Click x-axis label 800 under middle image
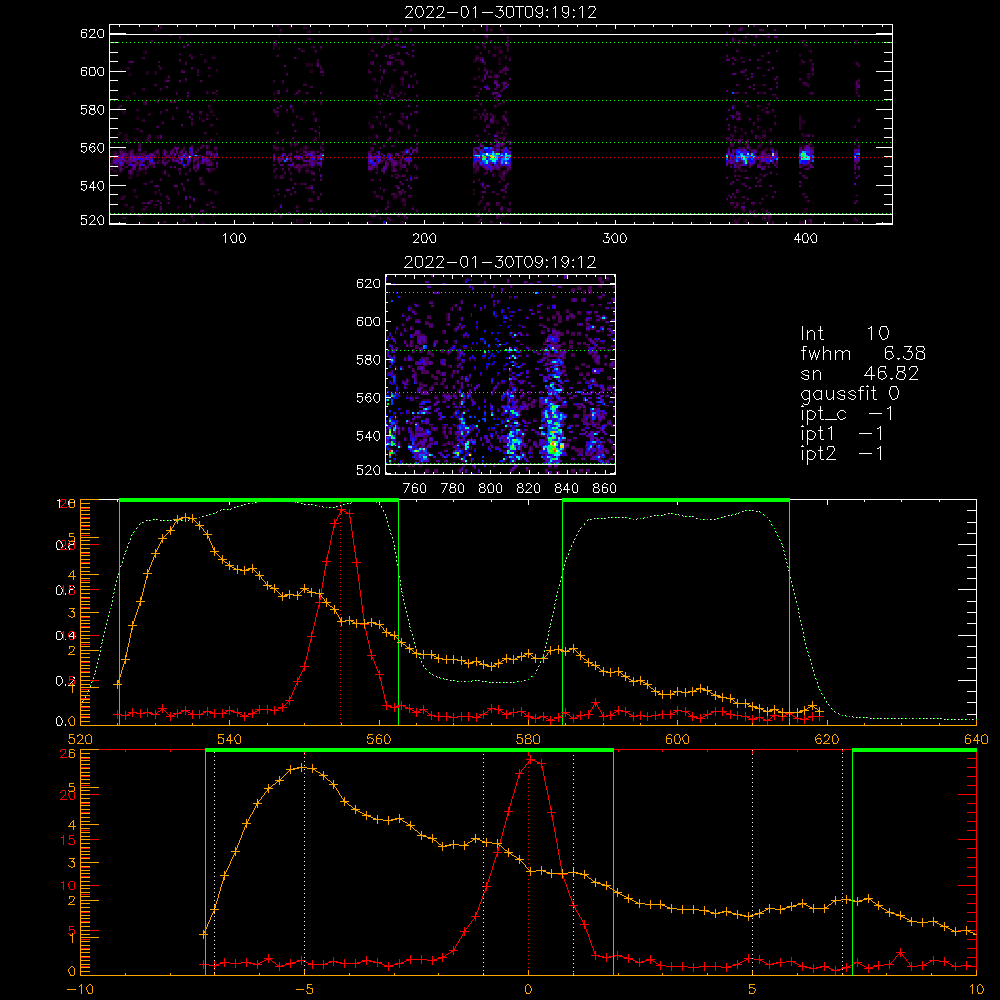Screen dimensions: 1000x1000 (x=490, y=489)
